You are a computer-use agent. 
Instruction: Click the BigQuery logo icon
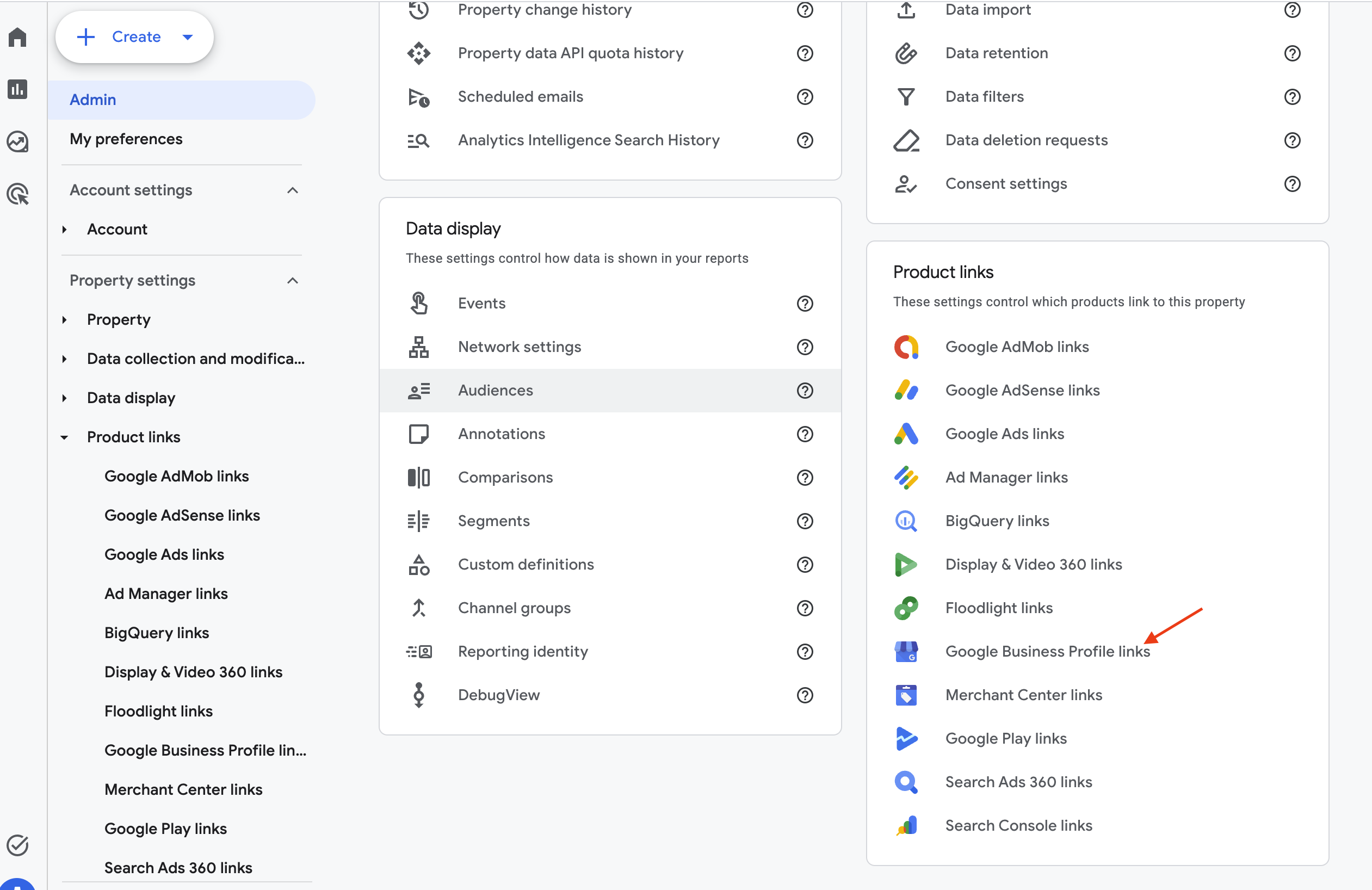point(906,521)
